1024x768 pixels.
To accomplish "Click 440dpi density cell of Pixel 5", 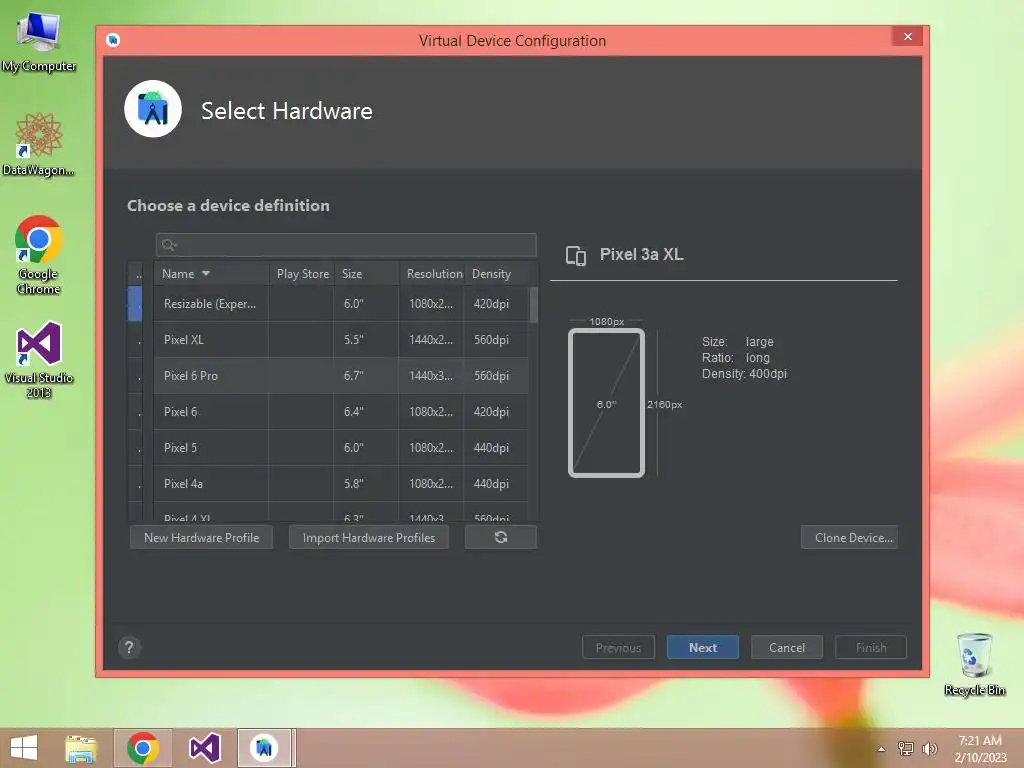I will click(496, 447).
